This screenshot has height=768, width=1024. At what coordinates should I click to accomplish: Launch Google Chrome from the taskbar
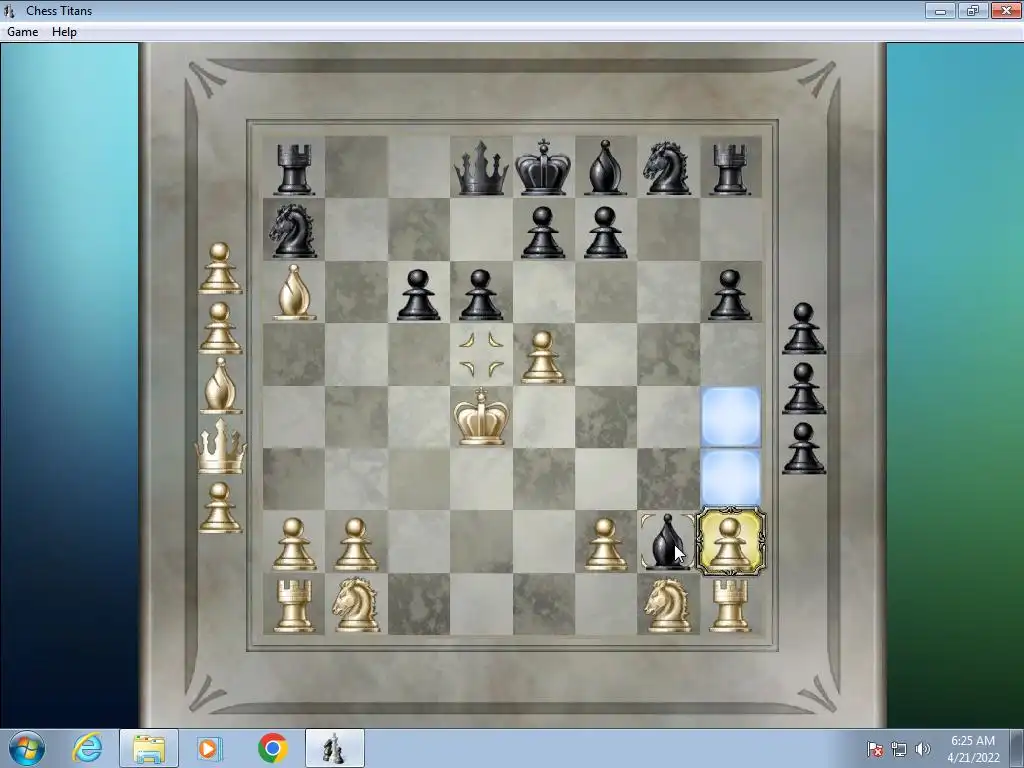(272, 748)
